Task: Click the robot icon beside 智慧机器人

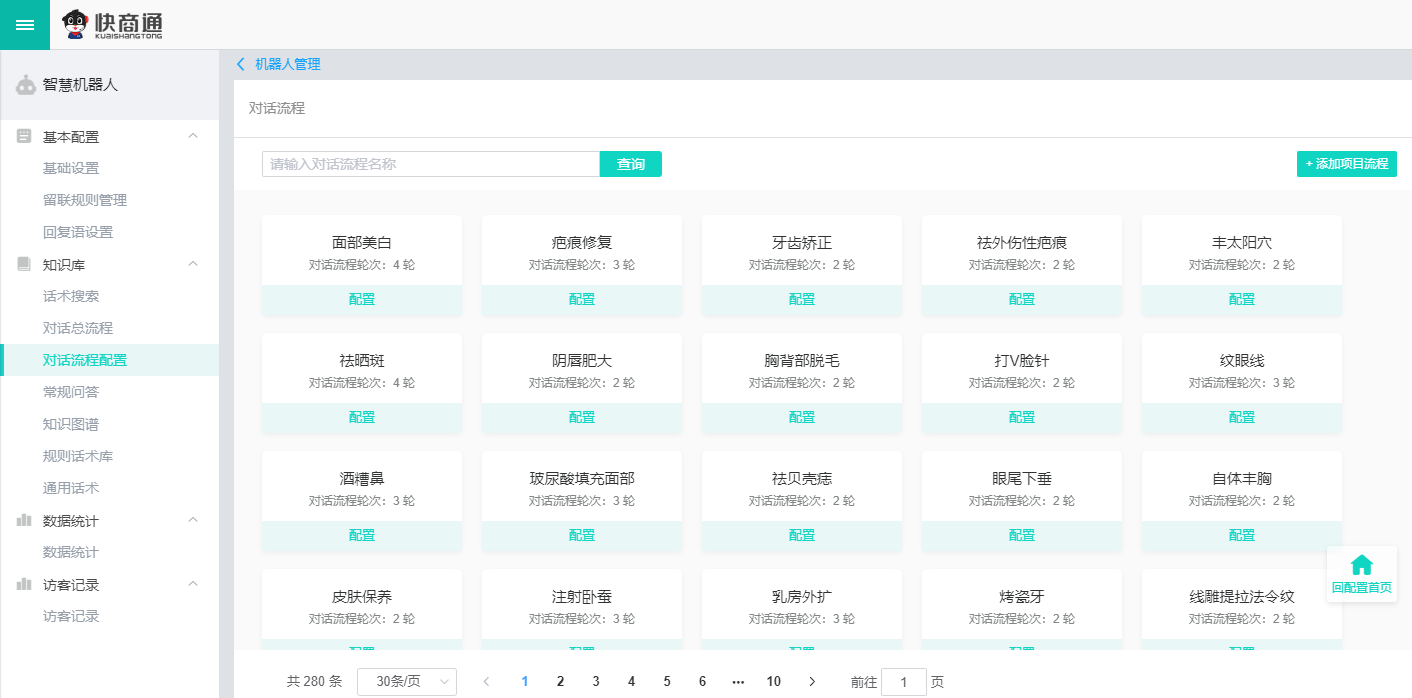Action: tap(26, 86)
